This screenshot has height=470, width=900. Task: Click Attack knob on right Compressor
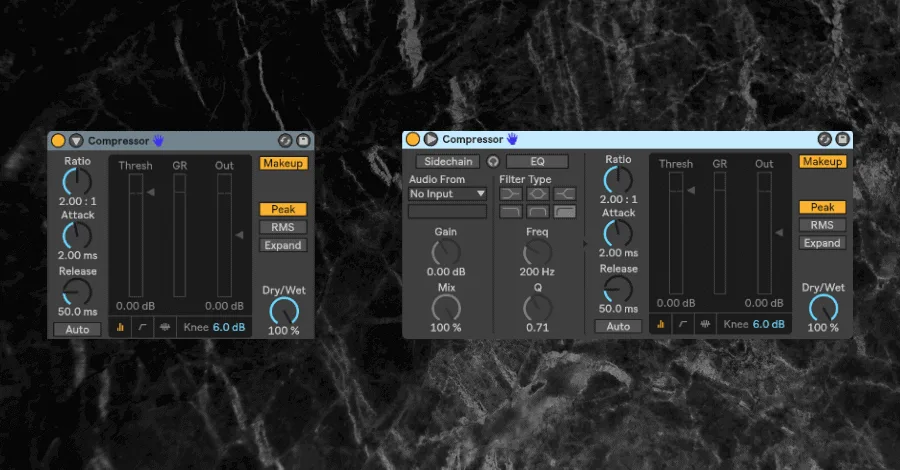(618, 234)
